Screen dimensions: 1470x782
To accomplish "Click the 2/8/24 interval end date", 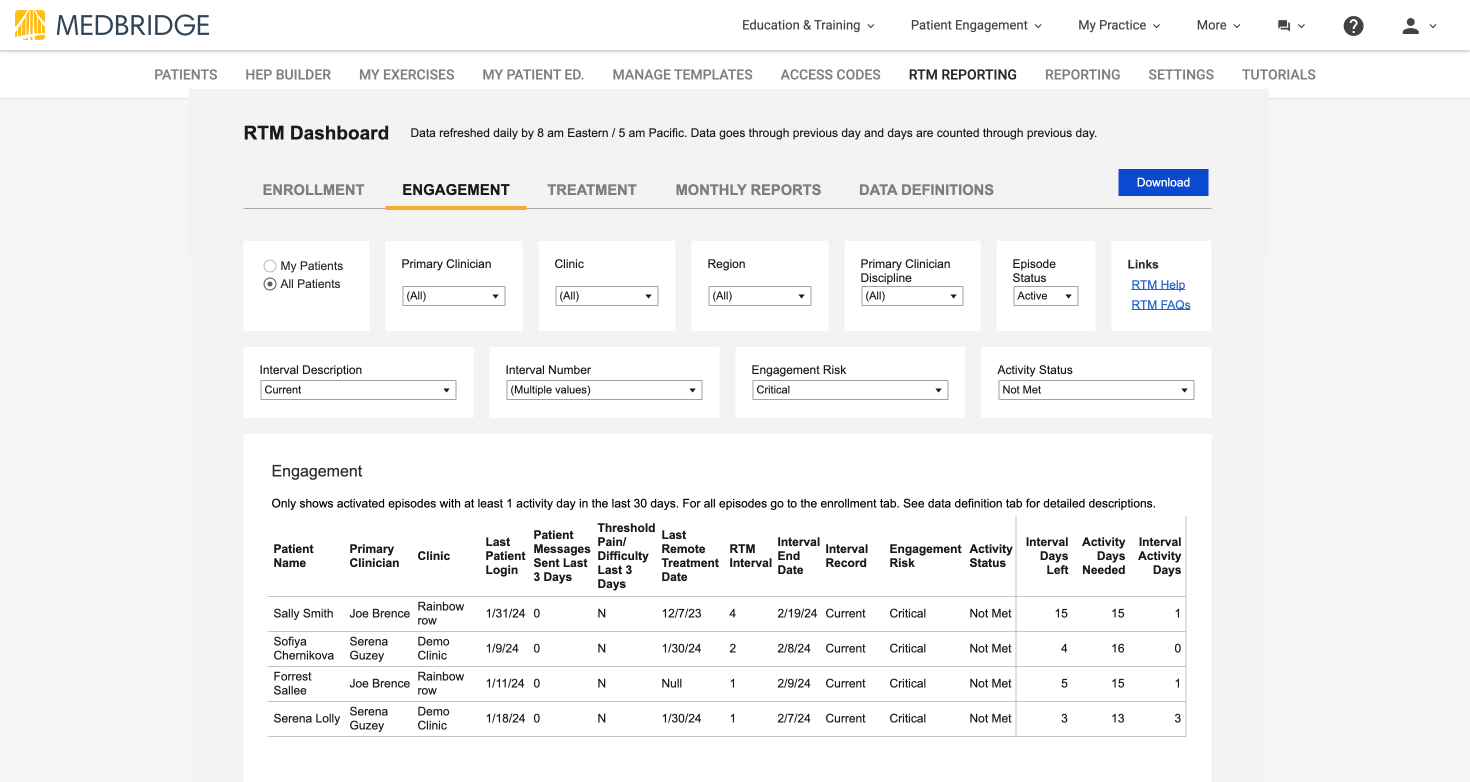I will tap(794, 649).
